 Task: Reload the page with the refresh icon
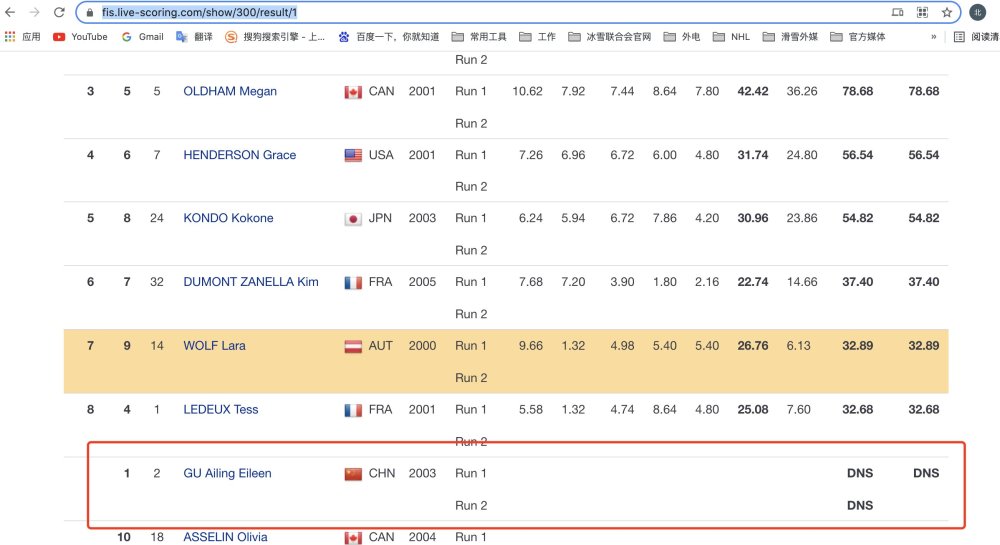[x=59, y=12]
